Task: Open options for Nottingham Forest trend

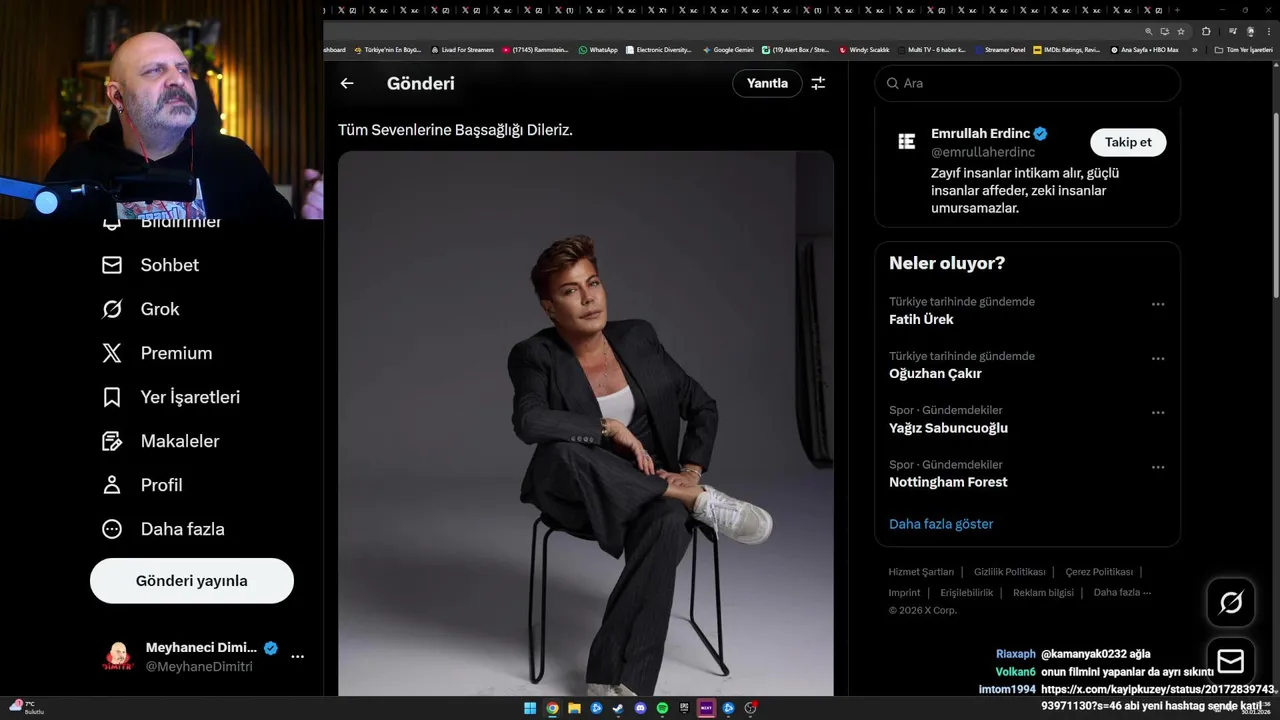Action: pos(1158,467)
